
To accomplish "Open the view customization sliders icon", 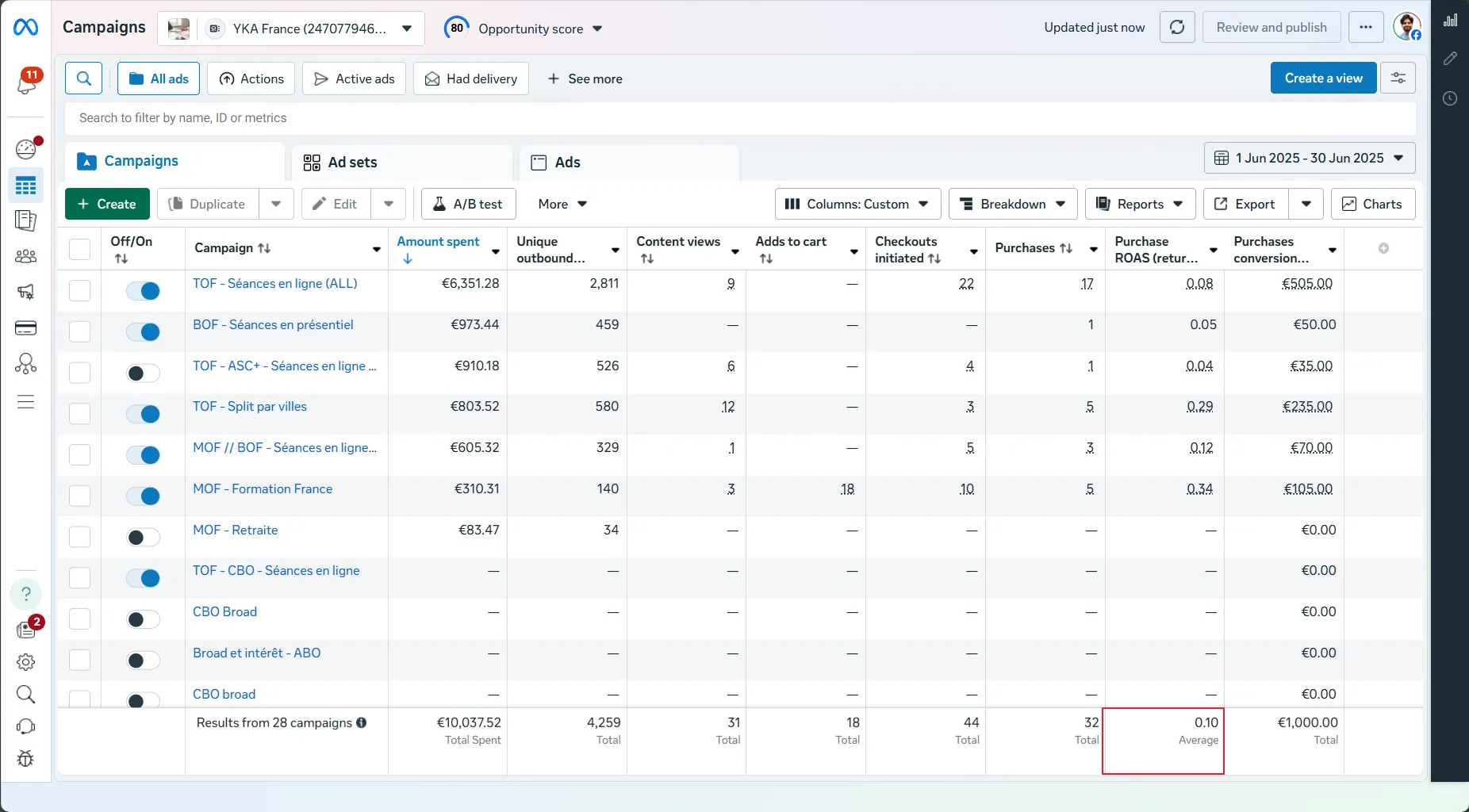I will pos(1398,79).
